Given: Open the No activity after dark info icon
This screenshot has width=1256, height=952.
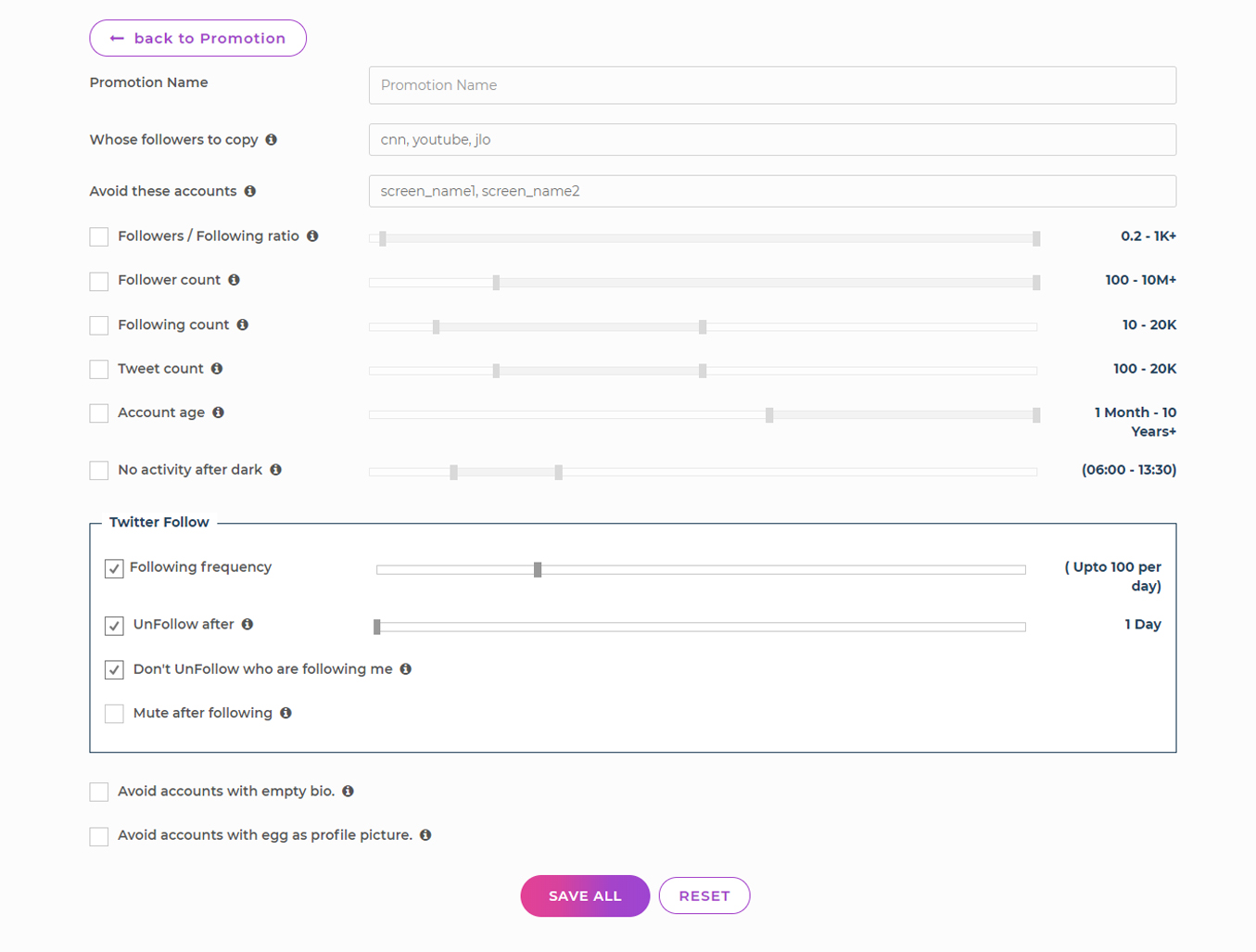Looking at the screenshot, I should pos(275,470).
